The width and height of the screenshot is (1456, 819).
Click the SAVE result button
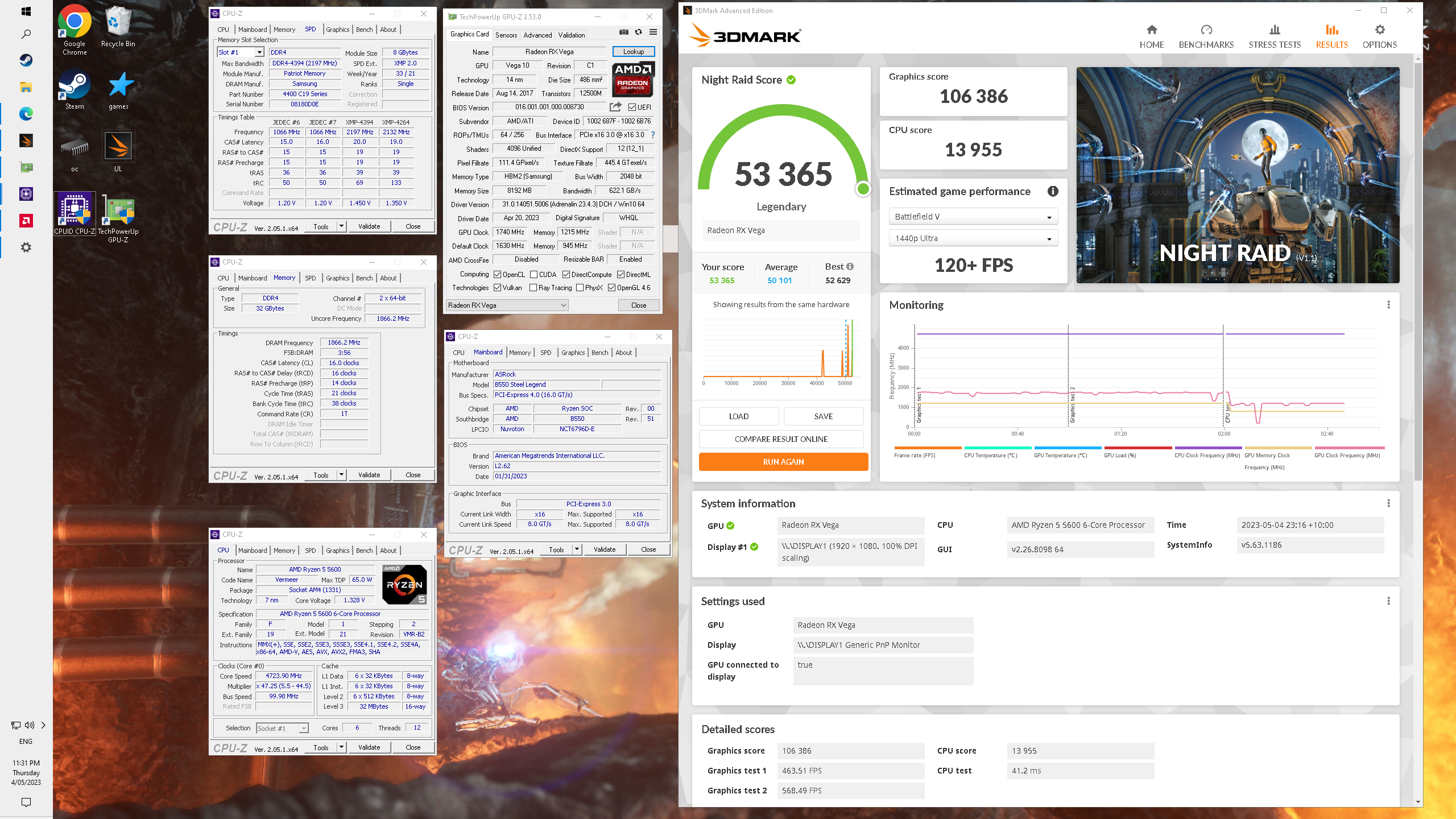(x=823, y=416)
